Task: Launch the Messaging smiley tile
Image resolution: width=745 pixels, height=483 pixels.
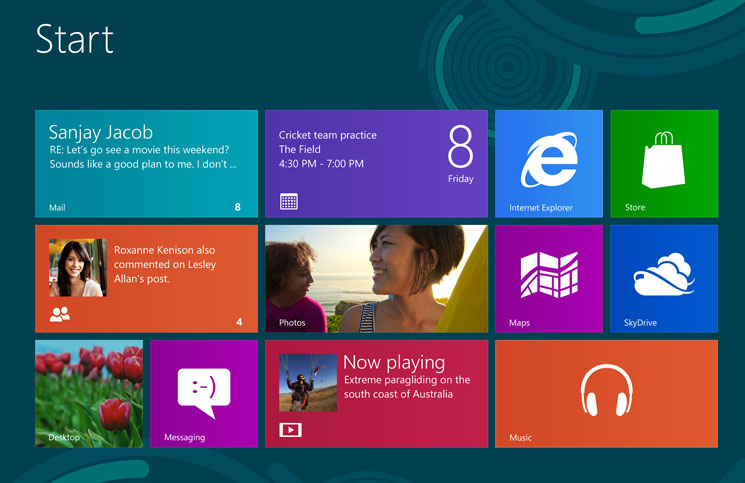Action: pyautogui.click(x=204, y=394)
